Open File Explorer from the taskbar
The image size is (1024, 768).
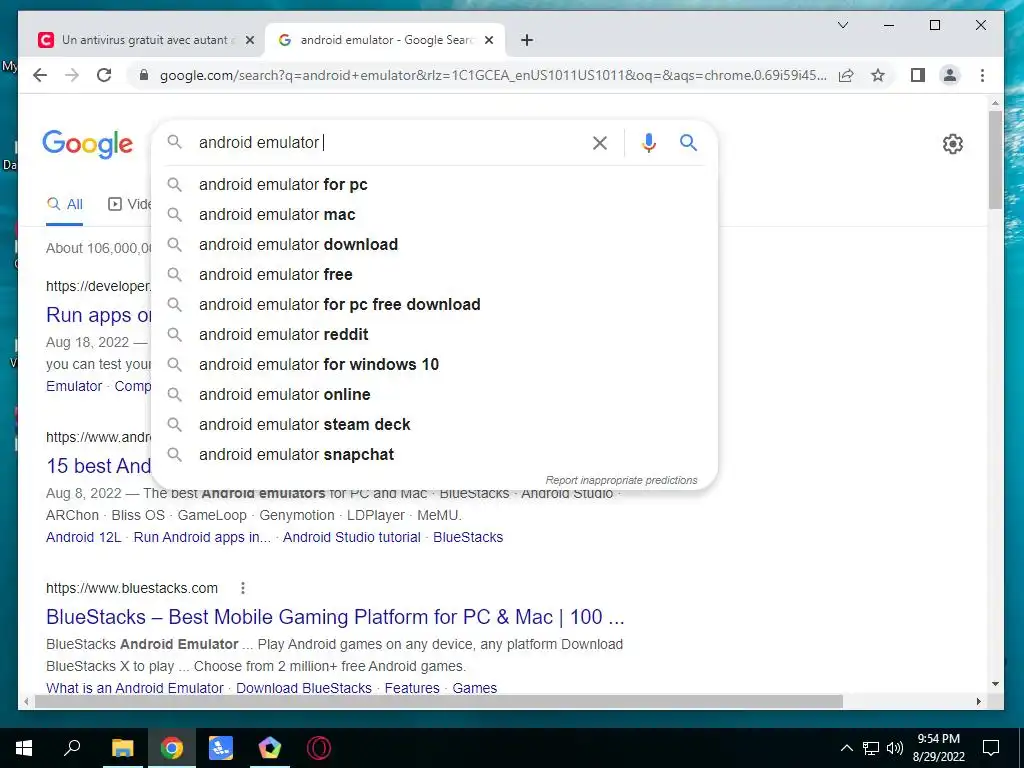(122, 748)
